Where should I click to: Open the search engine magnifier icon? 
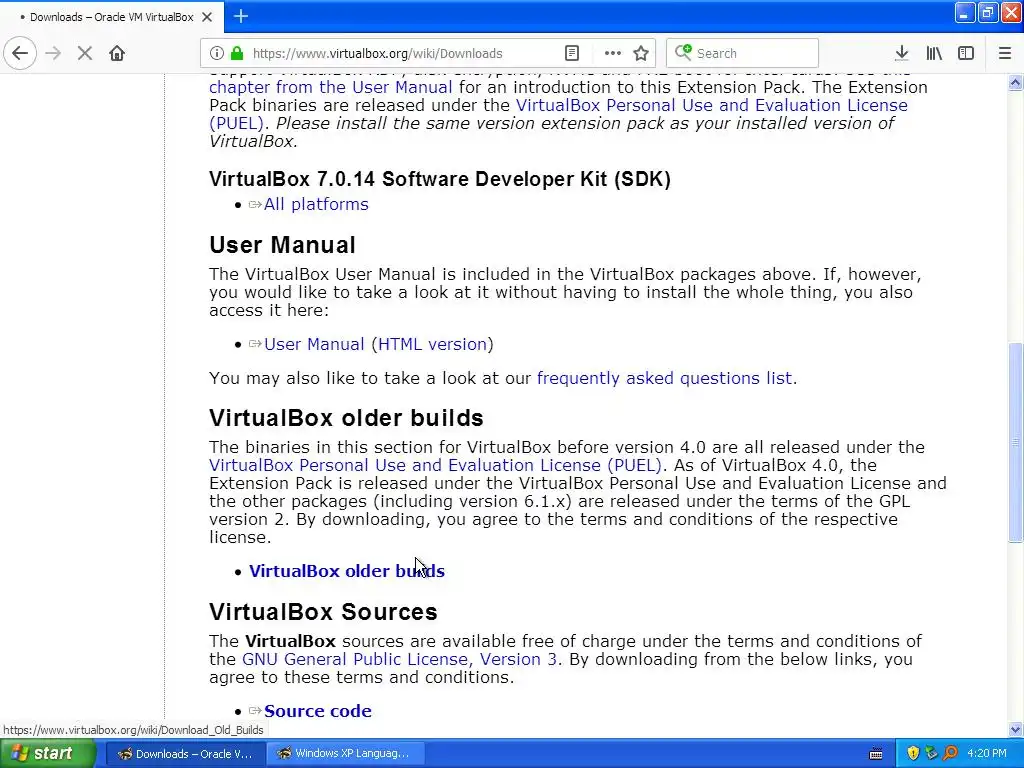pos(683,52)
